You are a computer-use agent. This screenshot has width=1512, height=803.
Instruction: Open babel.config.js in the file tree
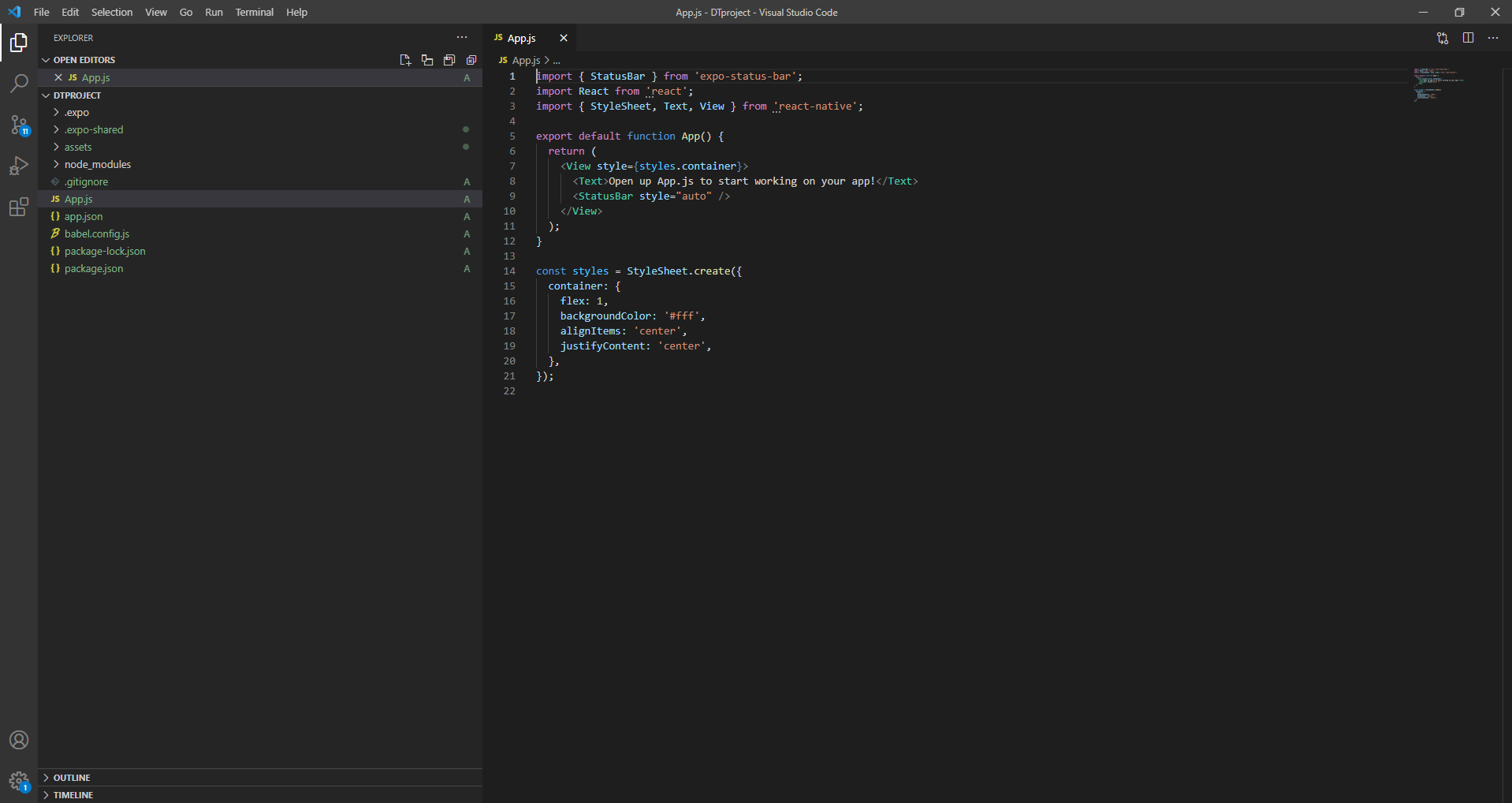(260, 233)
